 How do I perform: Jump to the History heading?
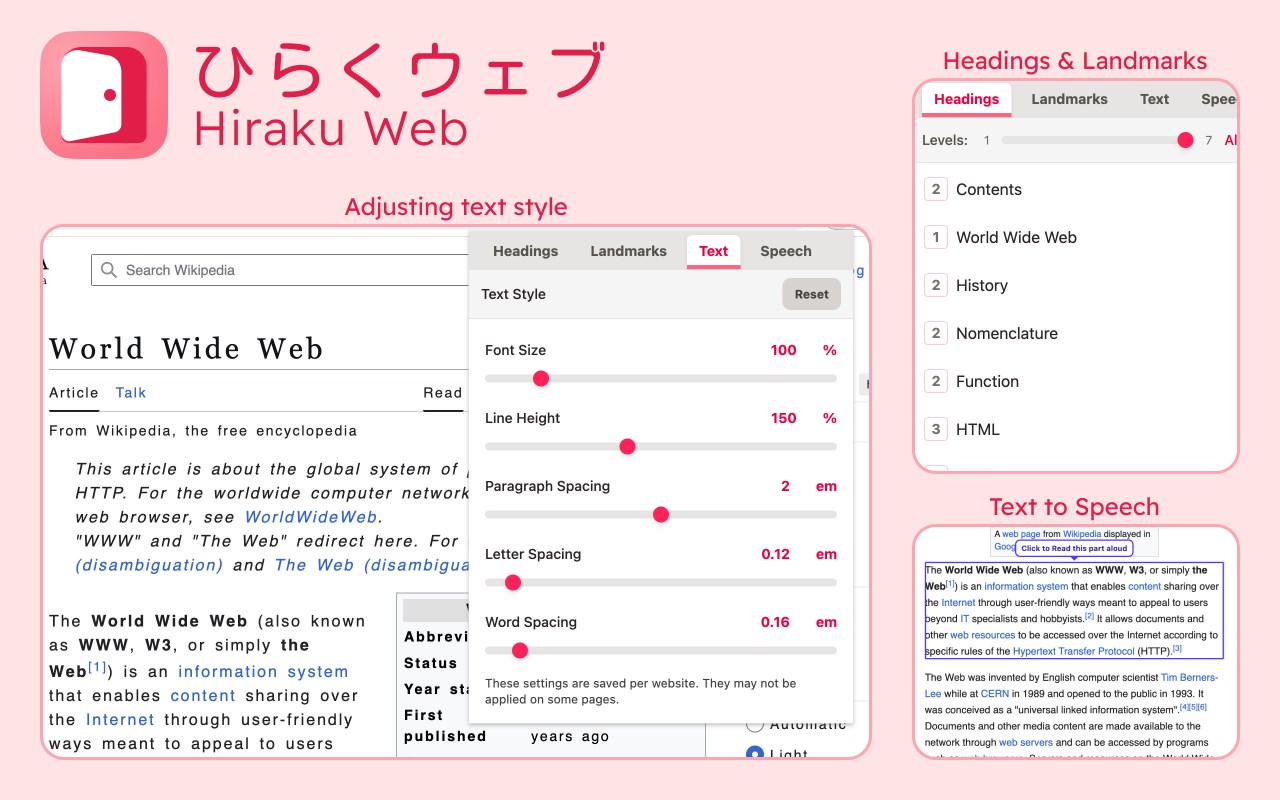[x=982, y=285]
